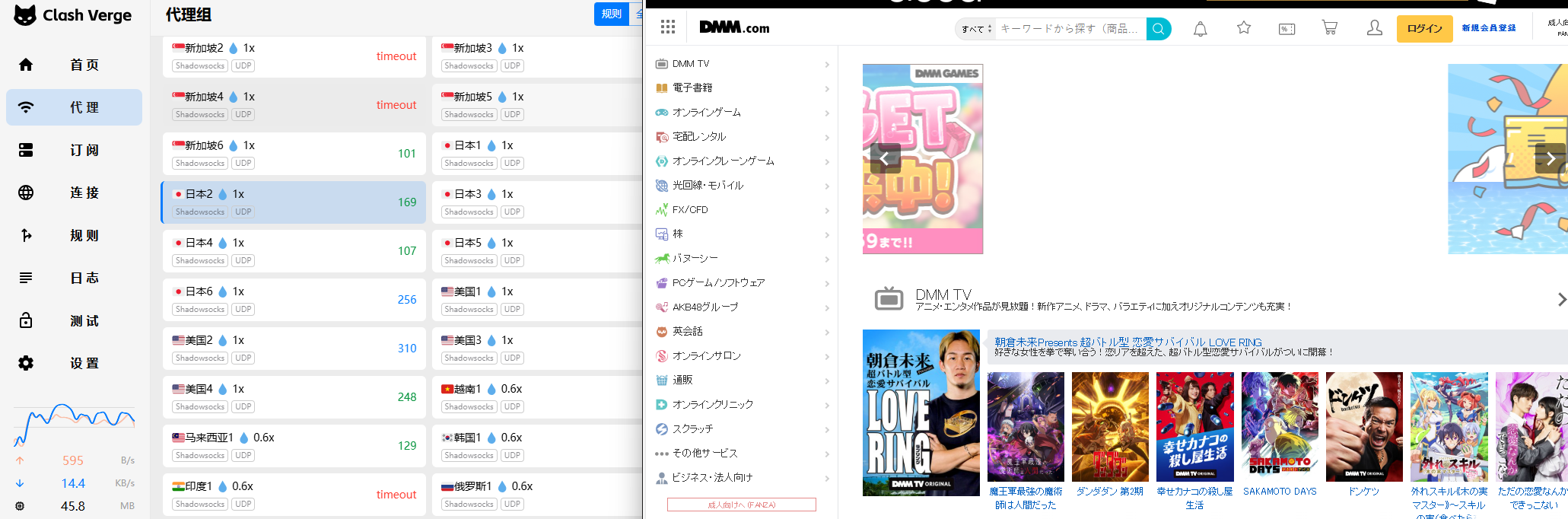This screenshot has width=1568, height=519.
Task: Expand the 電子書籍 menu entry
Action: click(x=742, y=88)
